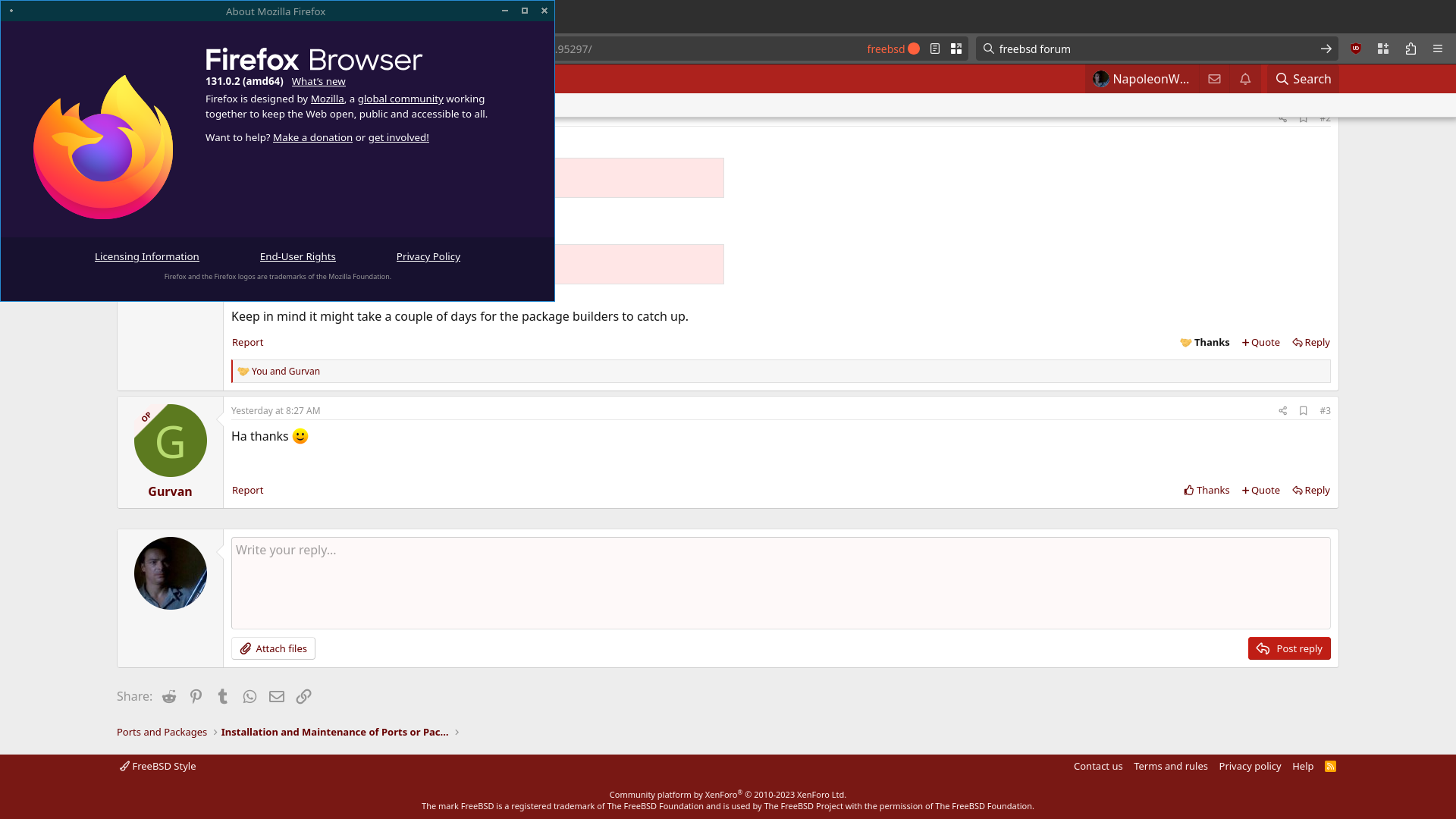
Task: Copy thread link using the chain icon
Action: (303, 696)
